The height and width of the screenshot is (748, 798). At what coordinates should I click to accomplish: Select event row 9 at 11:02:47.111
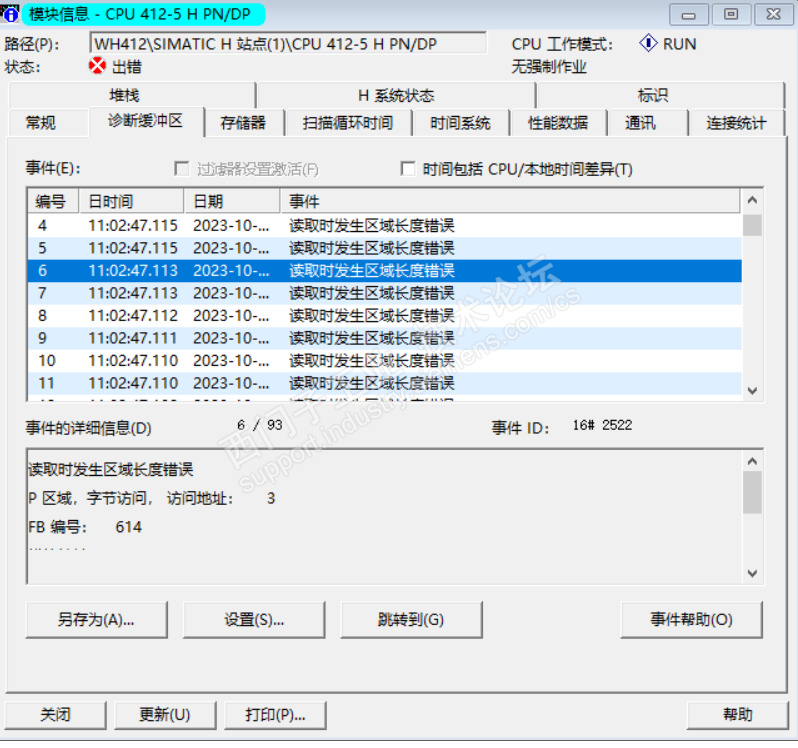pos(385,338)
